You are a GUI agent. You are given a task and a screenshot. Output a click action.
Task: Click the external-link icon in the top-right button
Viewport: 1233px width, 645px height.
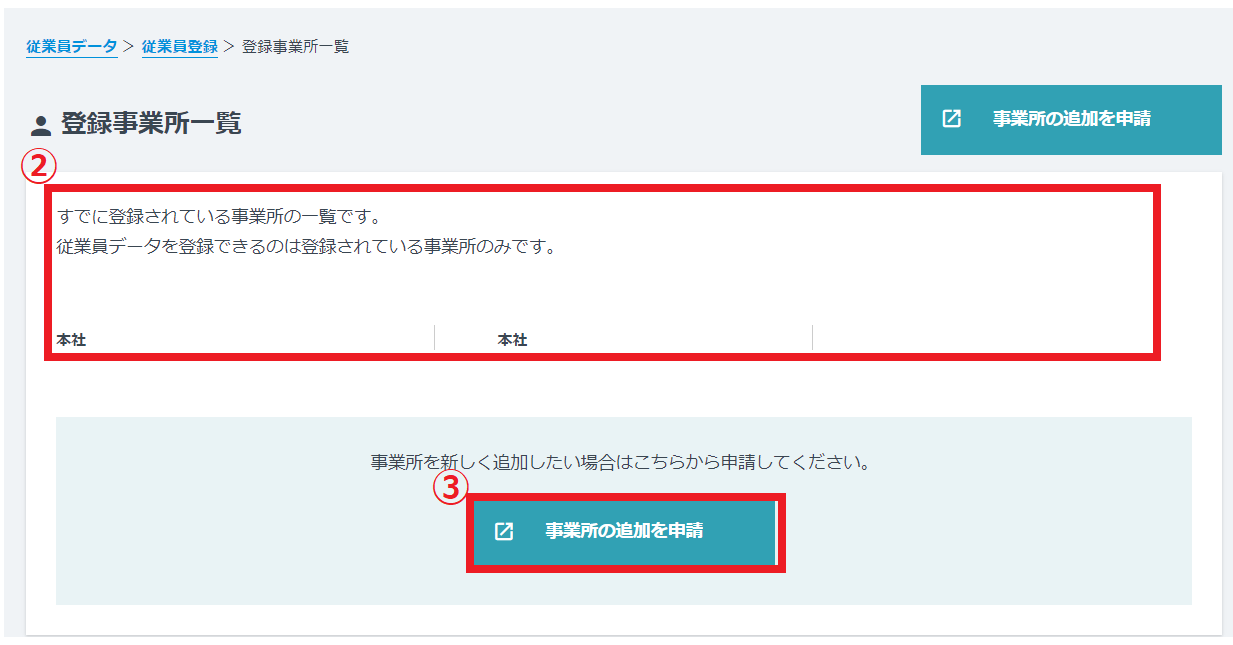[x=952, y=119]
